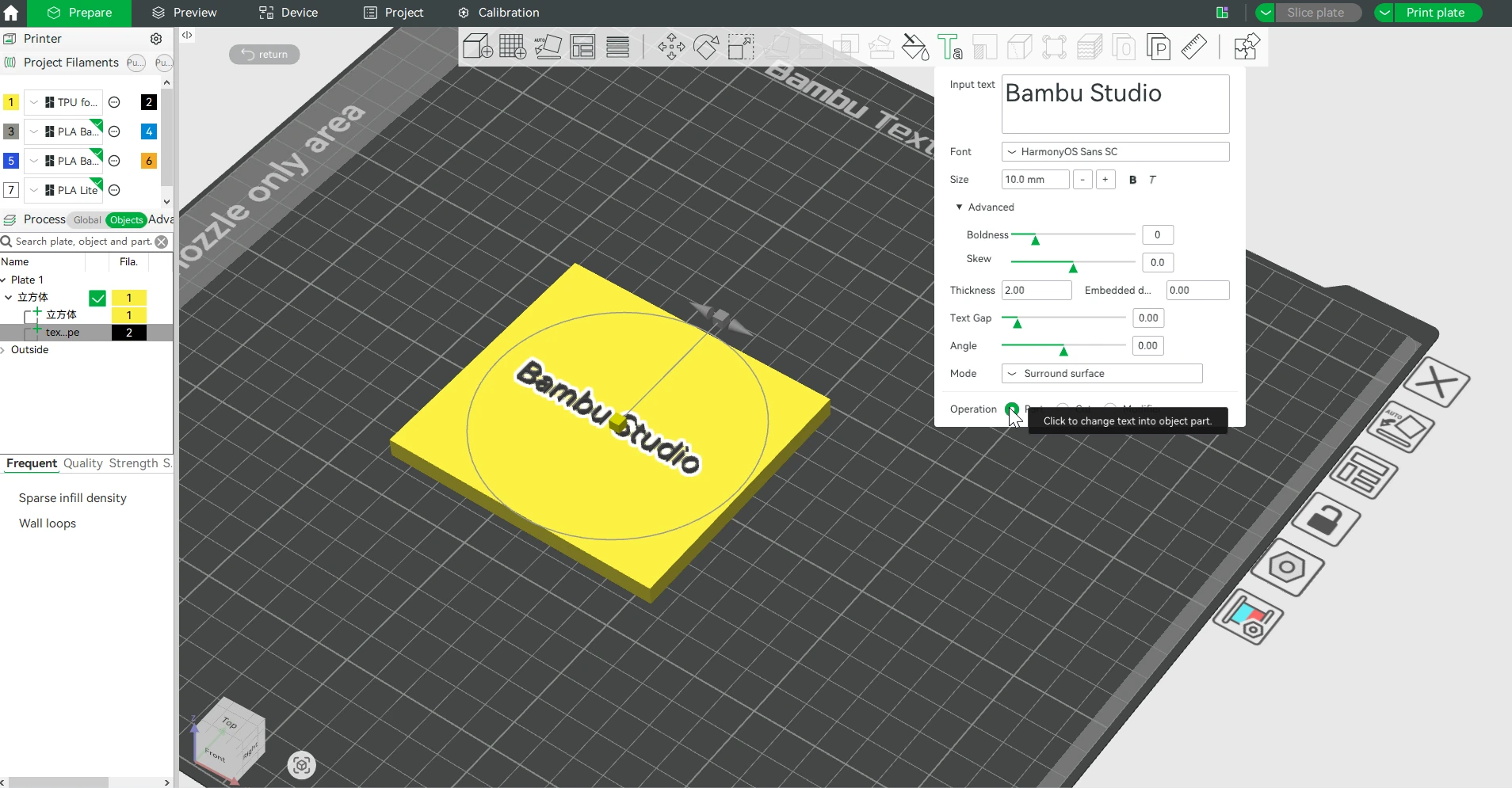Open Printer settings gear icon

(156, 39)
